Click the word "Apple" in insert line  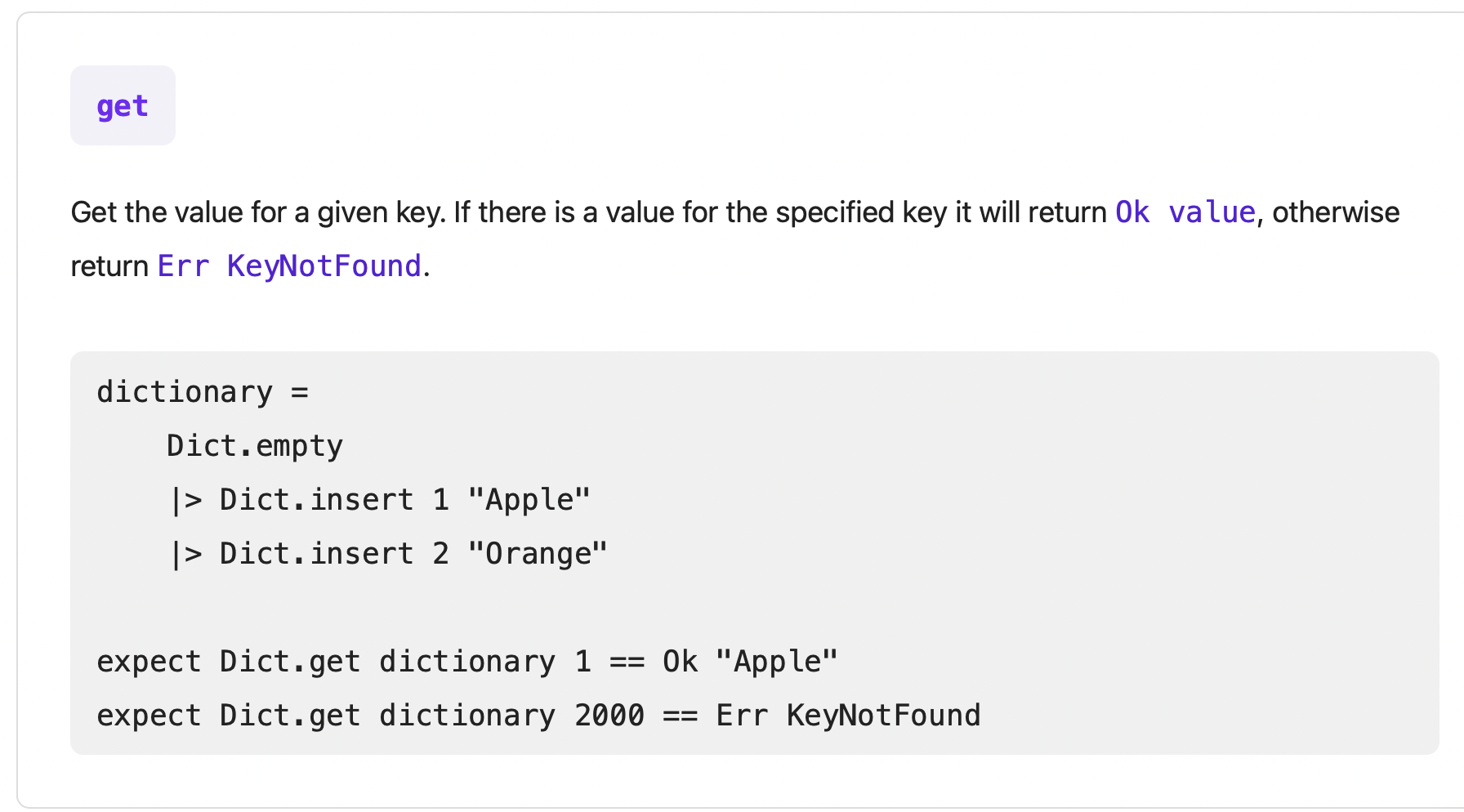(x=529, y=501)
